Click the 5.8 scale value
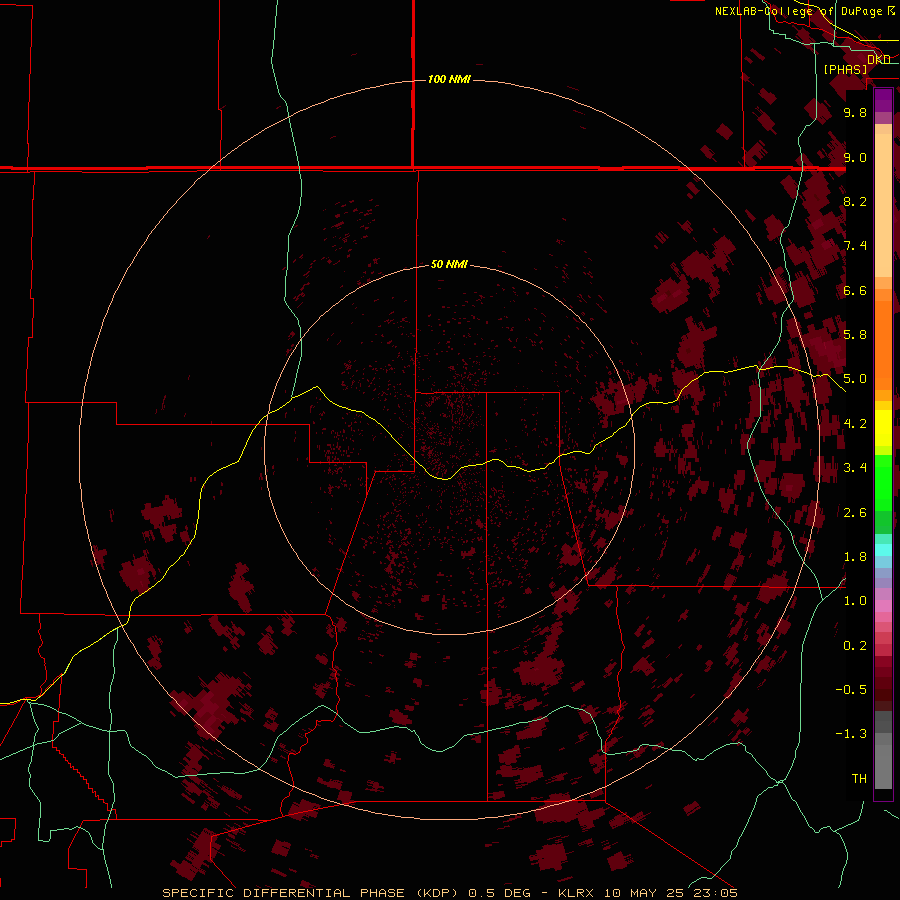Screen dimensions: 900x900 click(x=855, y=335)
